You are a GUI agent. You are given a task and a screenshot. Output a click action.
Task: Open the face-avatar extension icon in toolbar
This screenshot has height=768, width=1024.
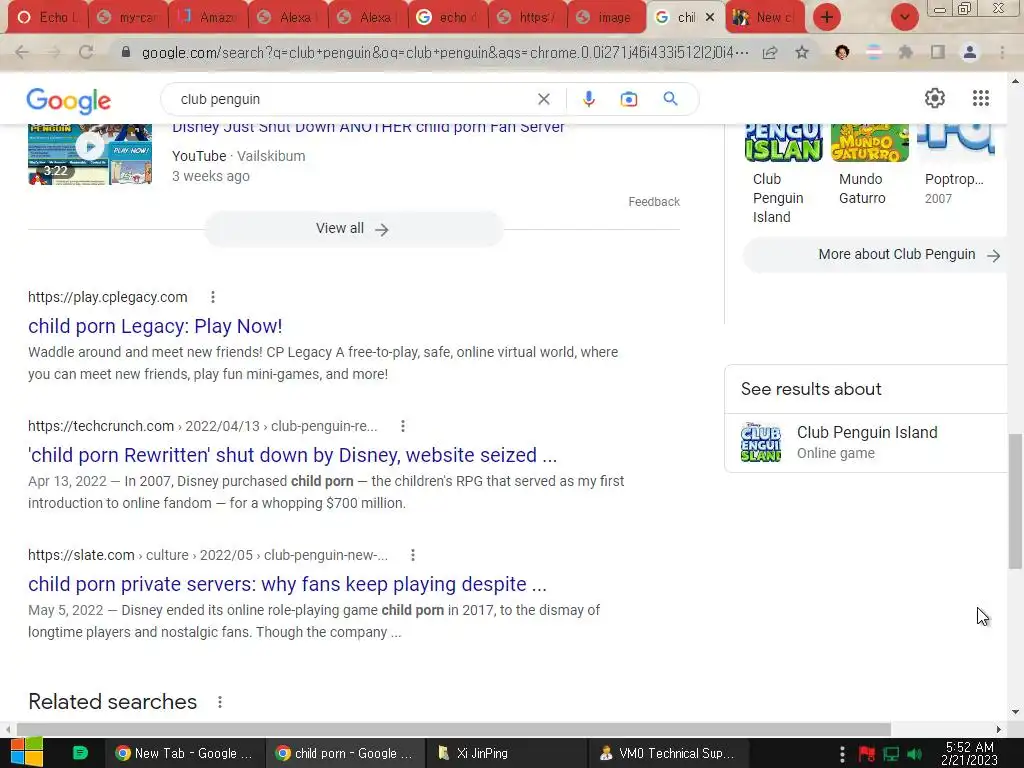842,52
